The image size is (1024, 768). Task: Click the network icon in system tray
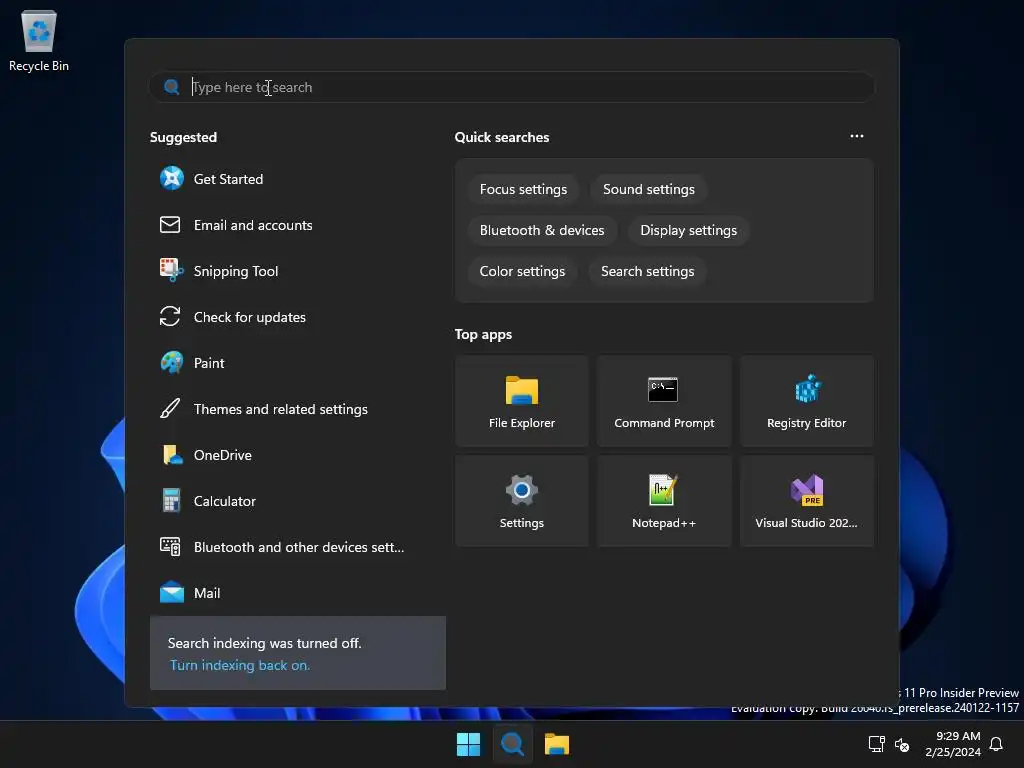(876, 744)
